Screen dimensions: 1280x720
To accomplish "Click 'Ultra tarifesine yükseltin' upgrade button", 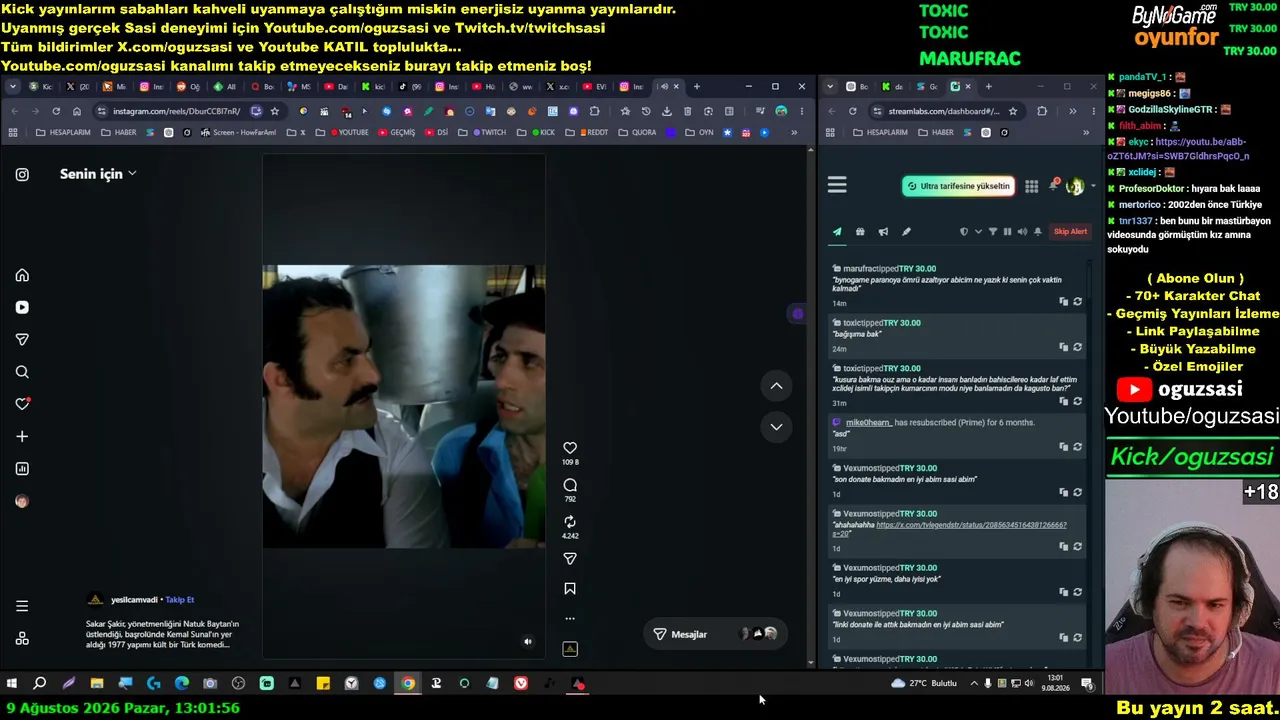I will pos(958,186).
